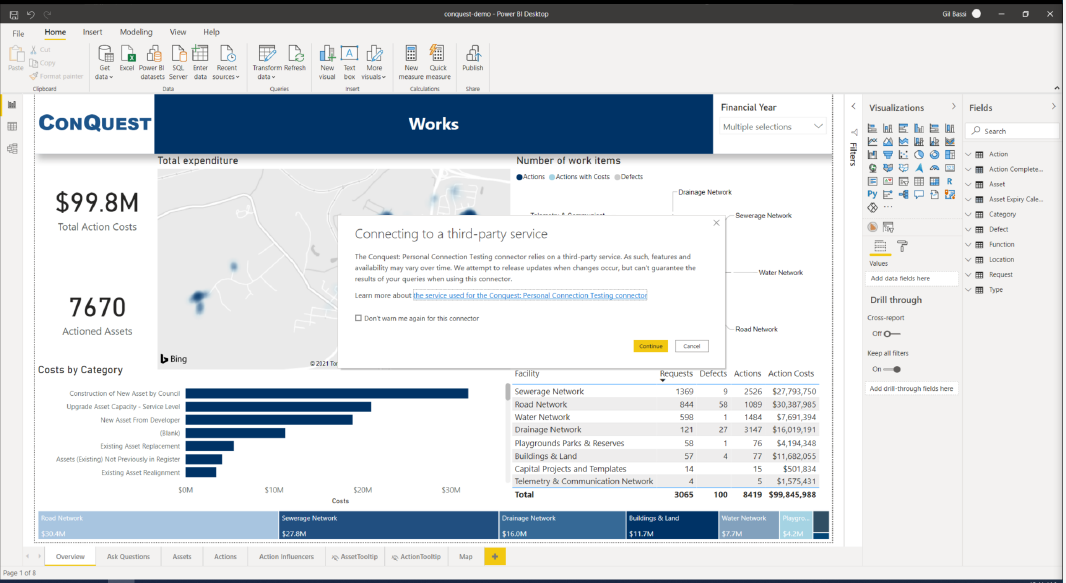Click the Publish icon
Screen dimensions: 1066x583
pos(472,54)
